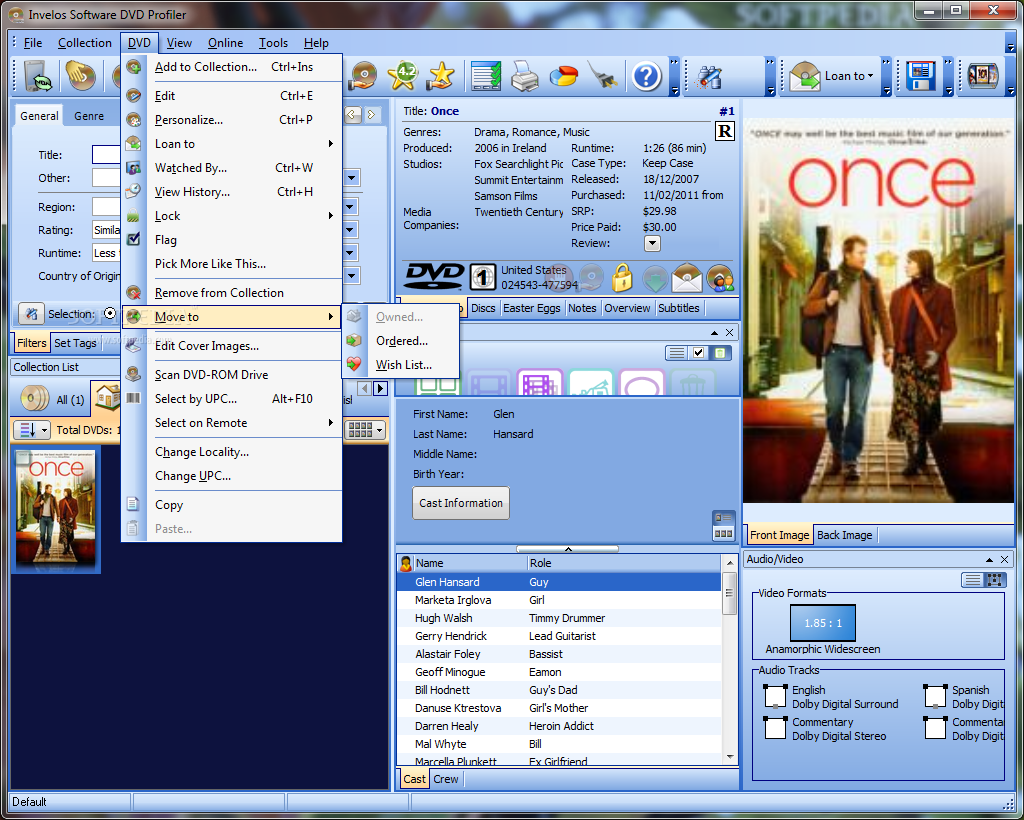Select Personalize from DVD menu
This screenshot has height=820, width=1024.
(x=231, y=119)
